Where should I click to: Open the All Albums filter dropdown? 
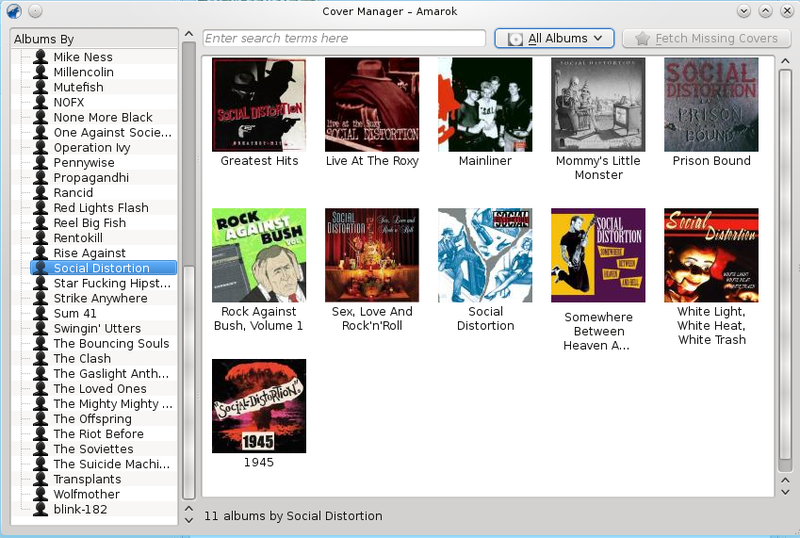click(x=554, y=38)
